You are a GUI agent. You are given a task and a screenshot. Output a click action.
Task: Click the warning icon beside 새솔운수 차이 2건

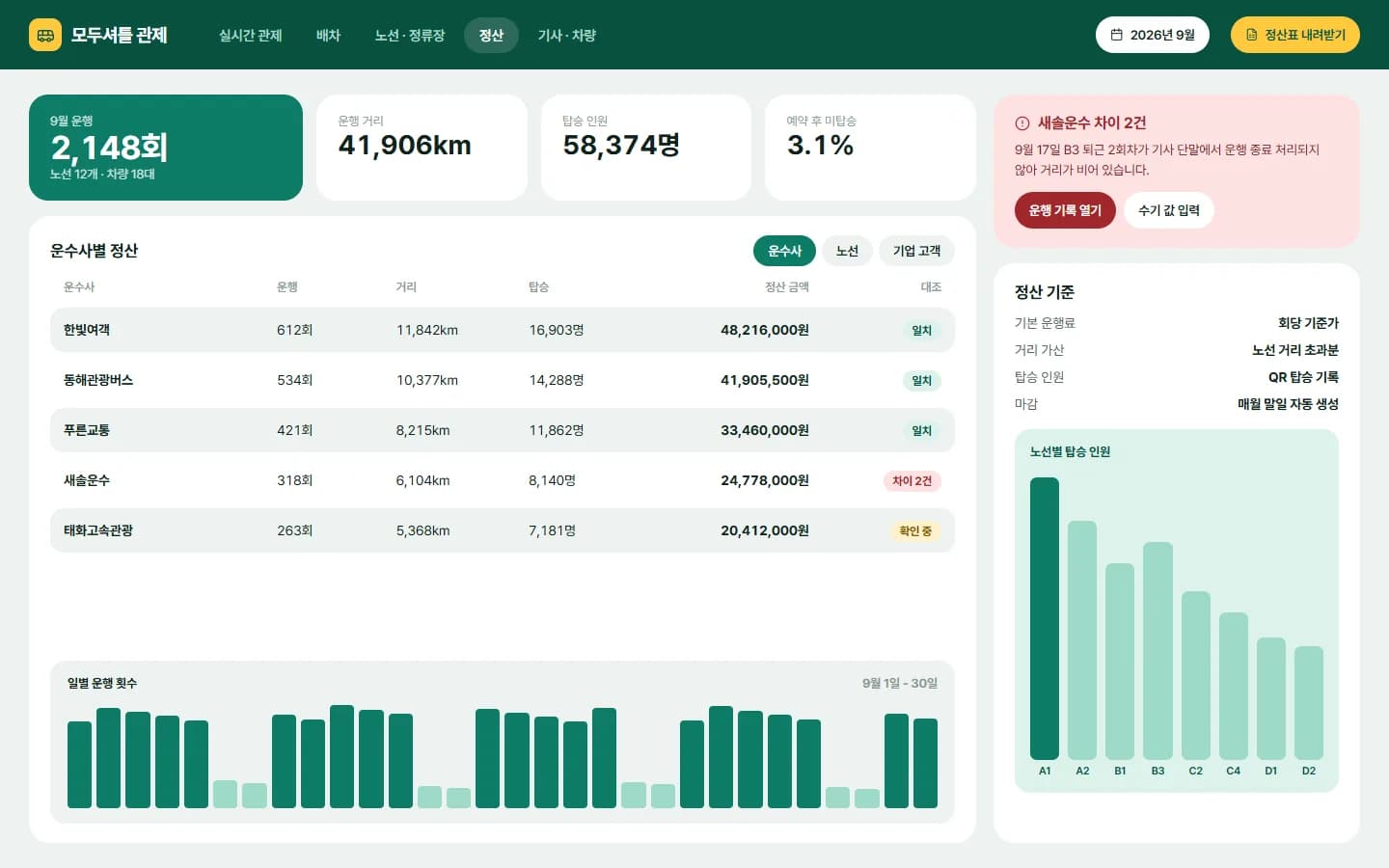pyautogui.click(x=1022, y=123)
